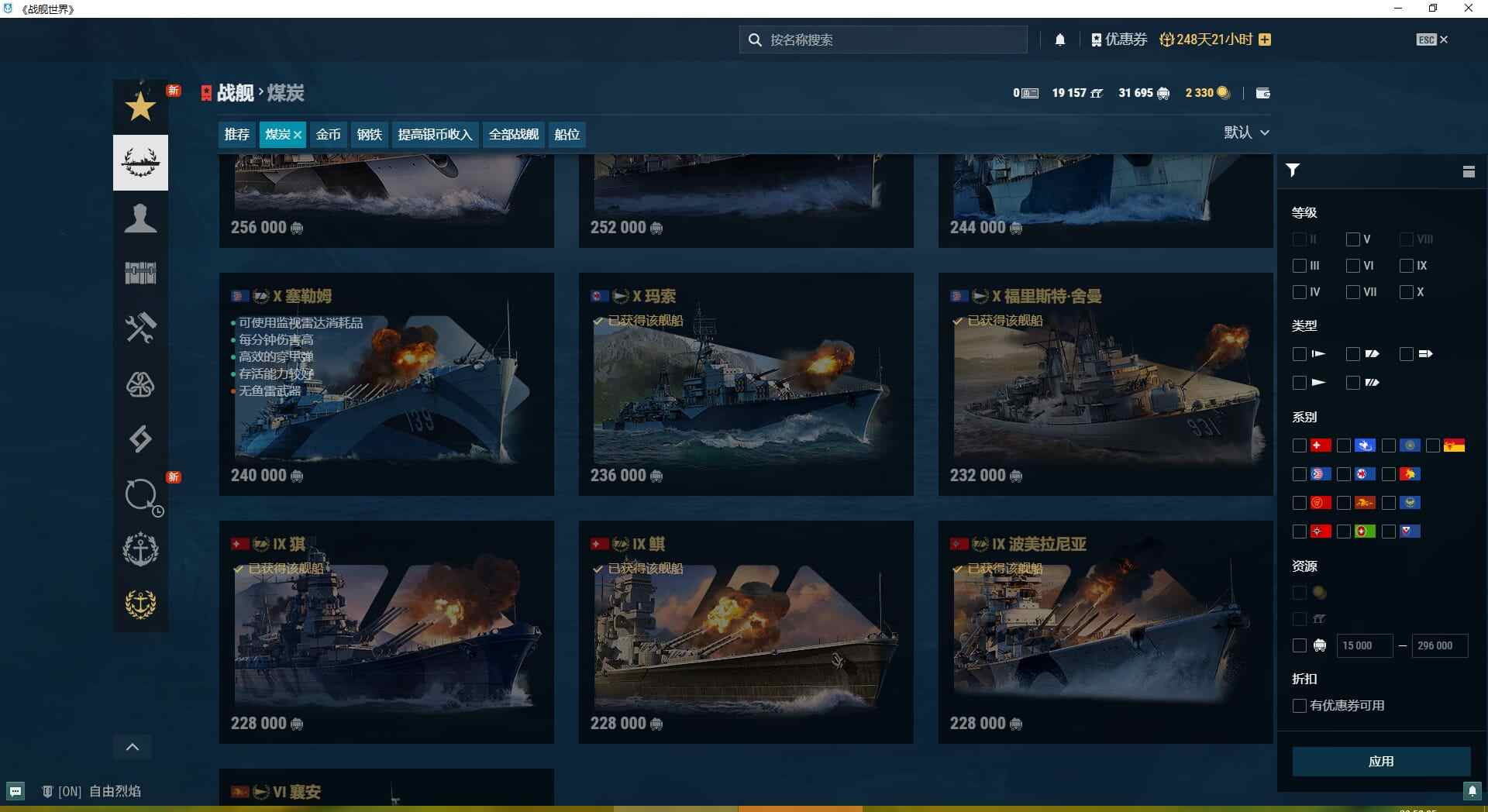Check the 有优惠券可用 discount filter
The image size is (1488, 812).
(1299, 706)
